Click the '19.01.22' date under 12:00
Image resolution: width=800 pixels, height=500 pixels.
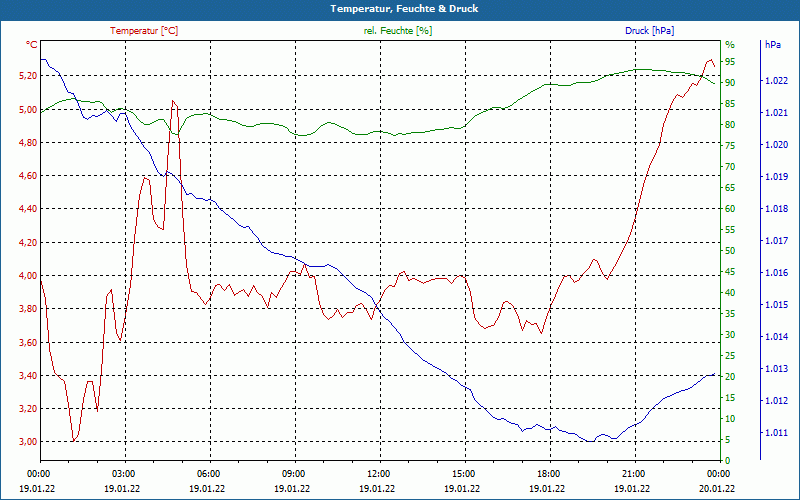(378, 488)
